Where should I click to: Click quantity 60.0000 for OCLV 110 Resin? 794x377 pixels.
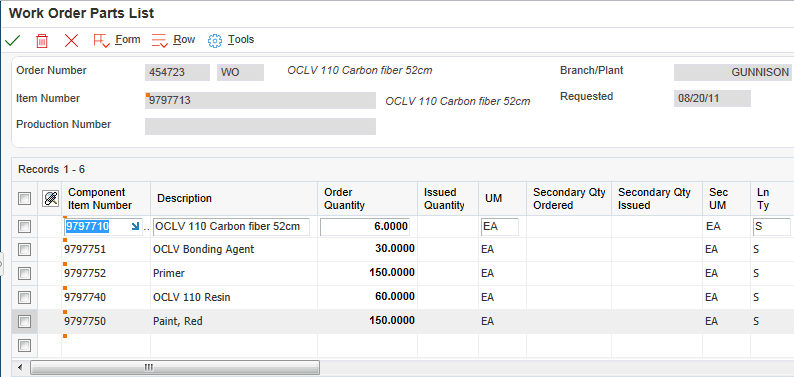(395, 297)
